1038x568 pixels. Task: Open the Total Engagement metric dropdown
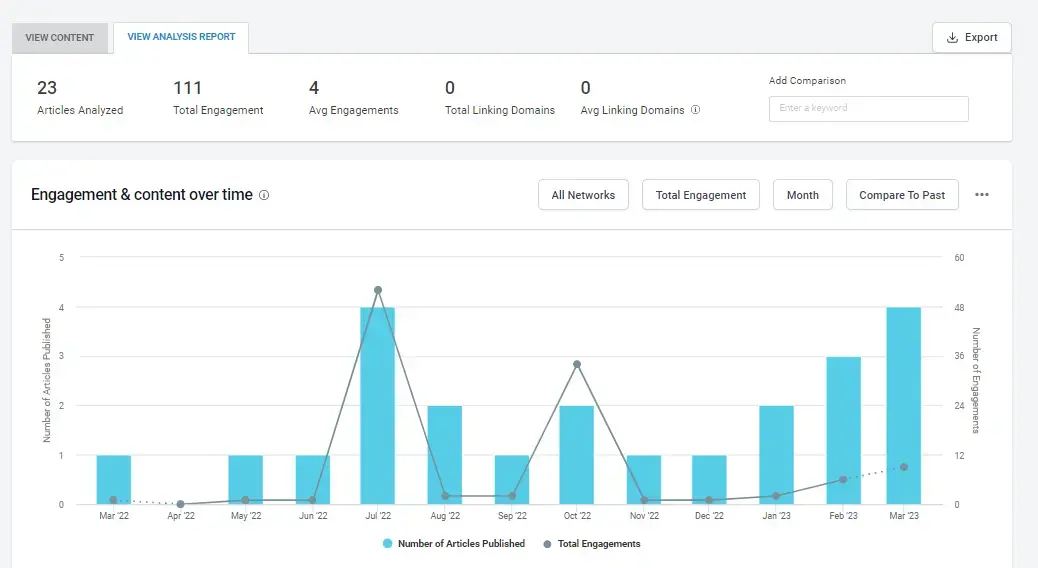(x=700, y=195)
